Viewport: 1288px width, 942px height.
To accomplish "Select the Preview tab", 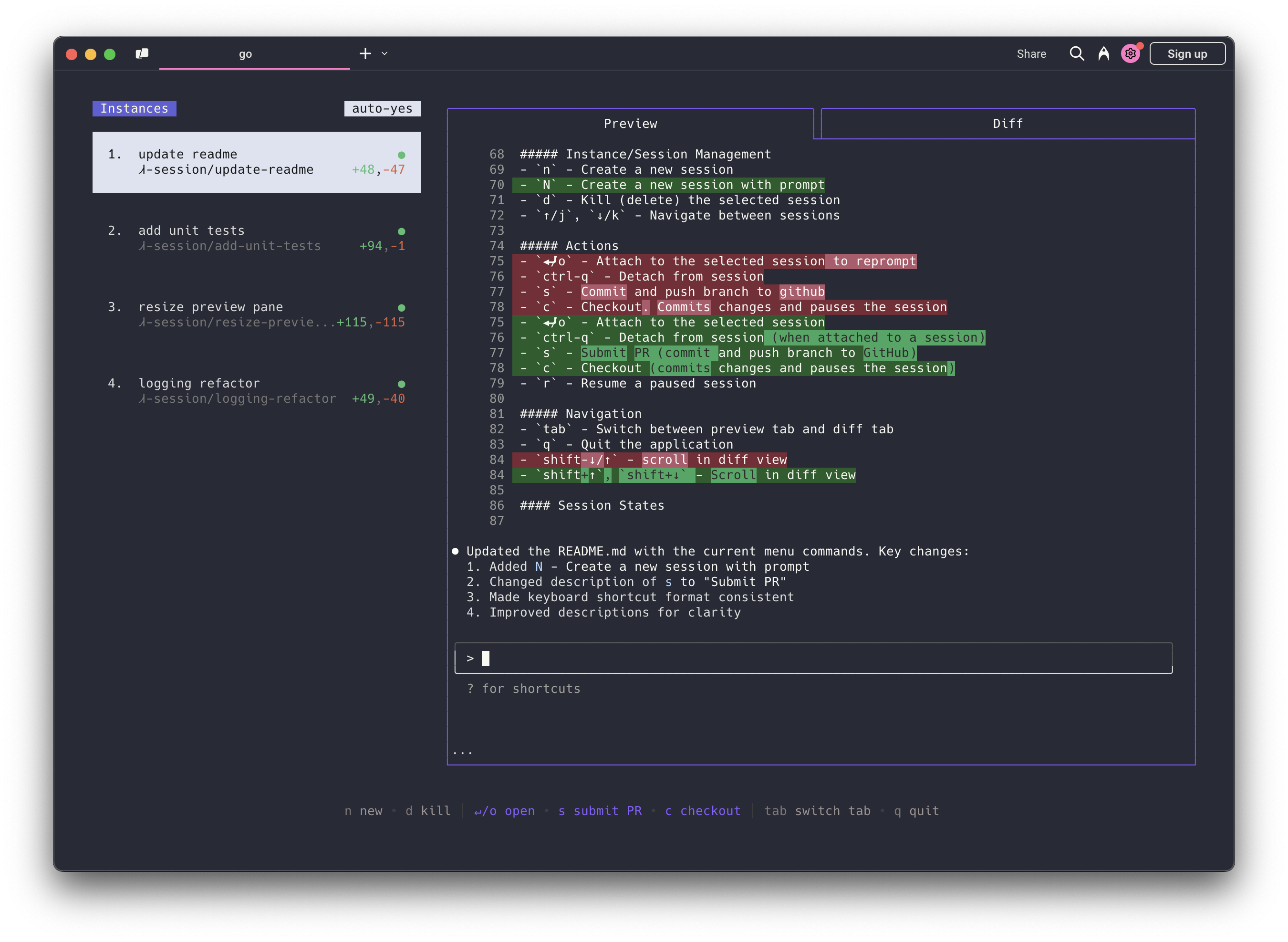I will [x=630, y=123].
